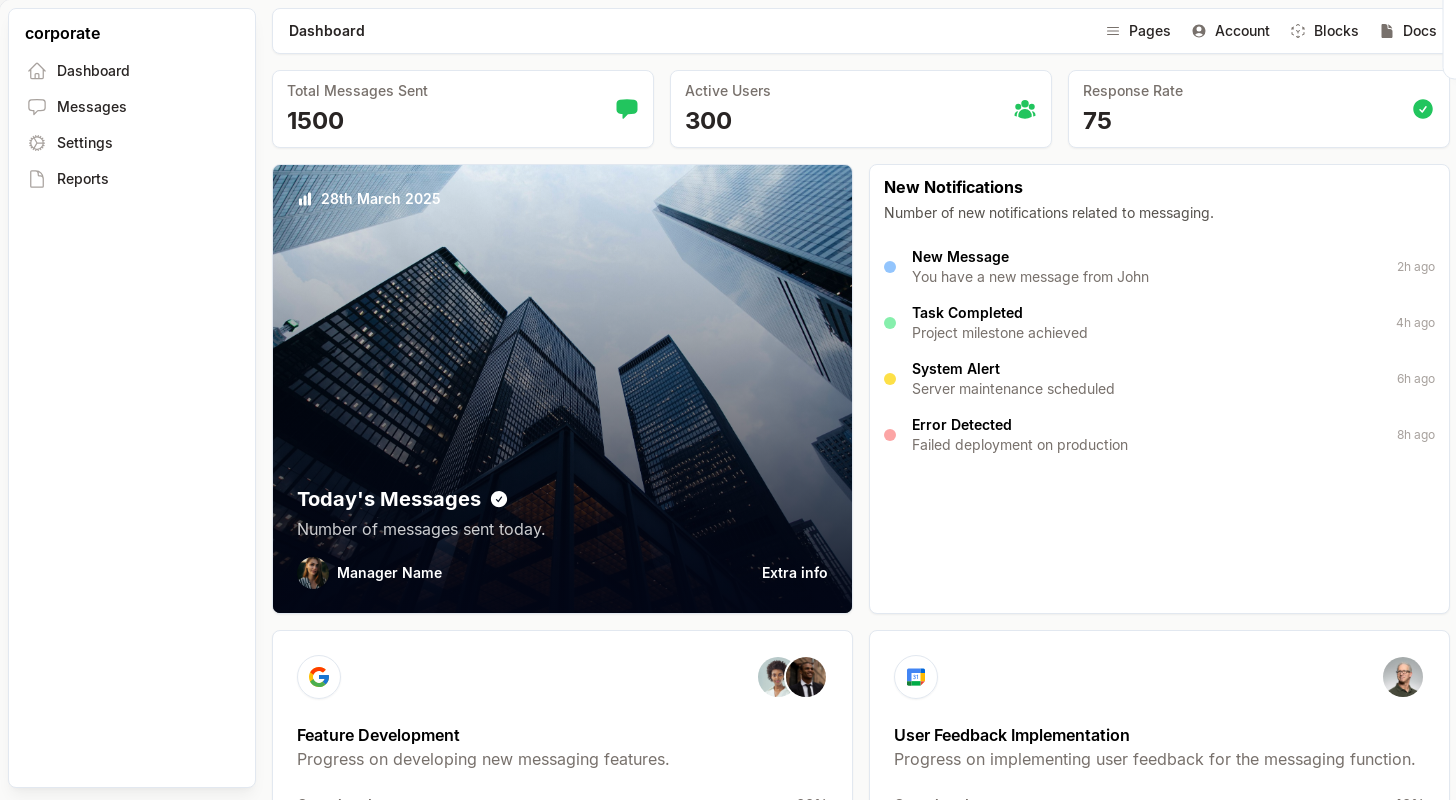Click the bar chart icon beside date

coord(305,199)
